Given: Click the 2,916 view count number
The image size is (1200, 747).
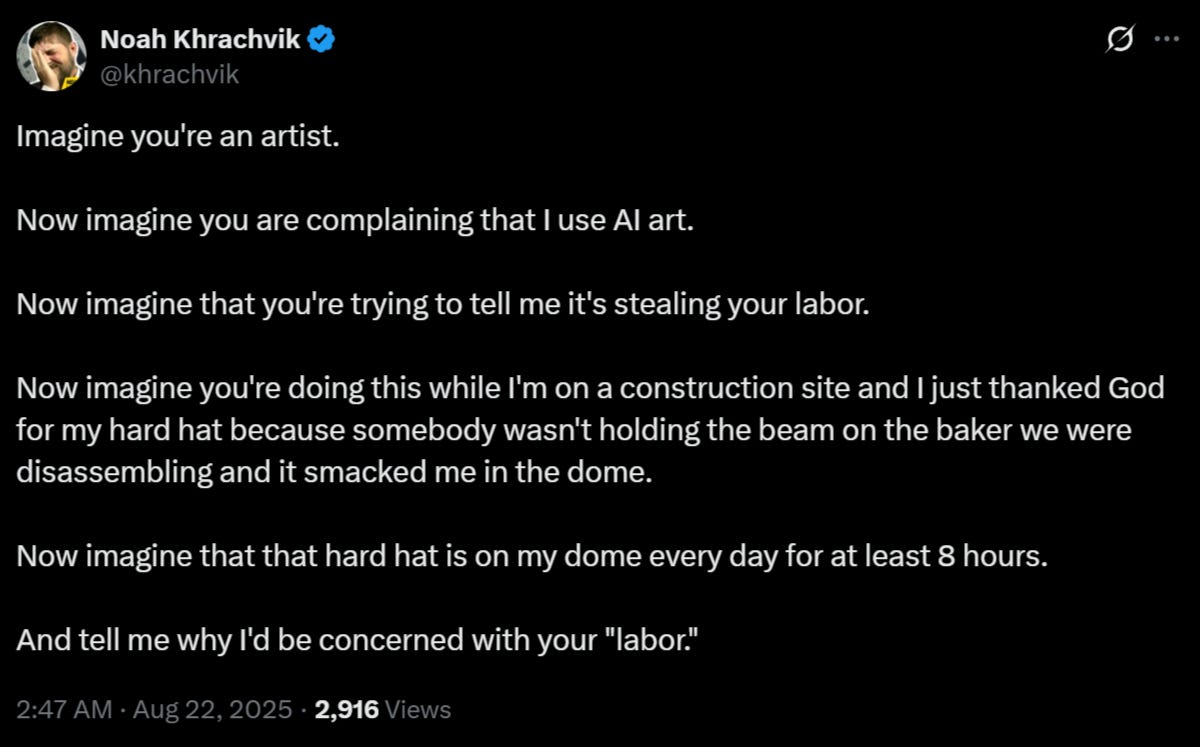Looking at the screenshot, I should pyautogui.click(x=347, y=710).
